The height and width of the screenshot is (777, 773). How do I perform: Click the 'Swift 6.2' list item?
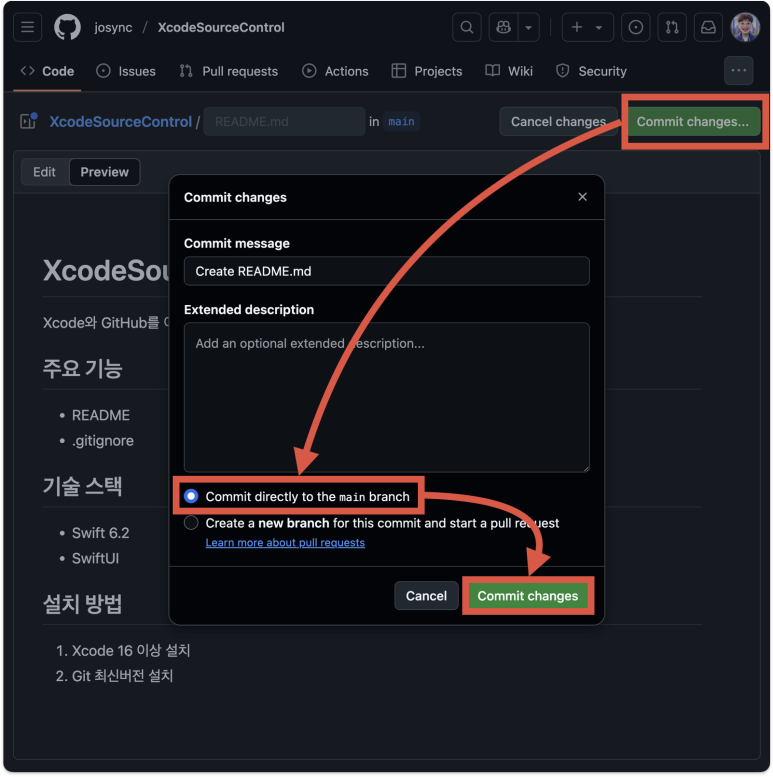tap(101, 533)
